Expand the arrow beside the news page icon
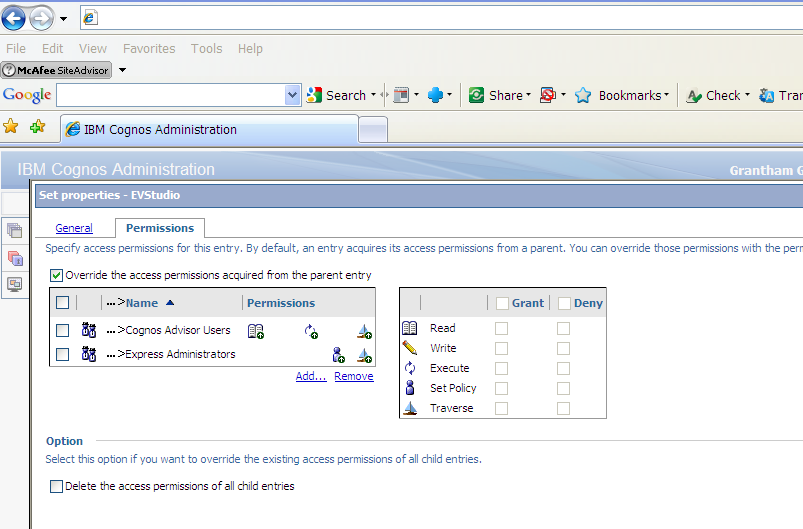This screenshot has width=803, height=529. [416, 95]
